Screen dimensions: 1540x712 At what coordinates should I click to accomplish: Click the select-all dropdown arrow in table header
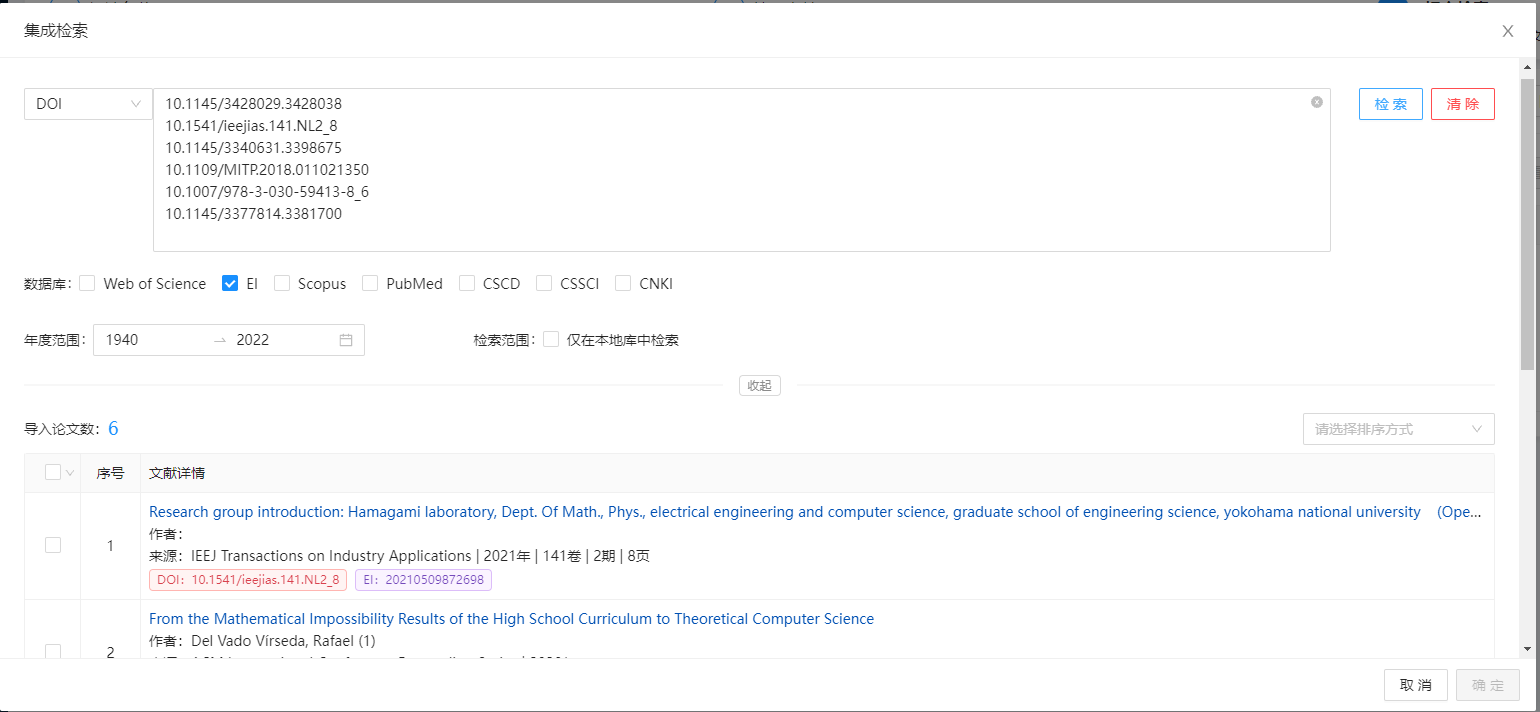pyautogui.click(x=70, y=473)
